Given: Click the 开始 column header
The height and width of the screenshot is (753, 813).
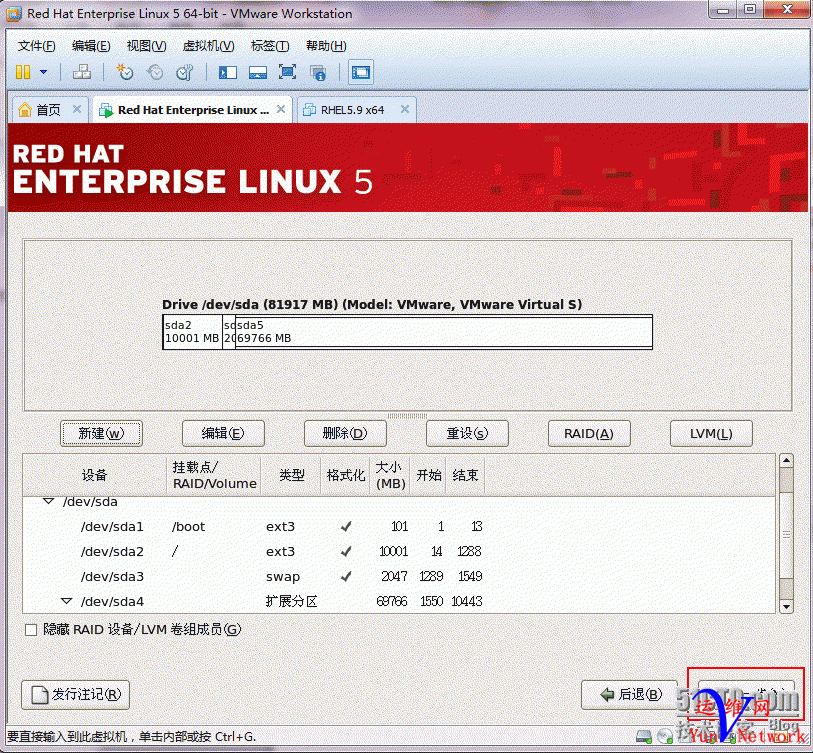Looking at the screenshot, I should pyautogui.click(x=428, y=475).
